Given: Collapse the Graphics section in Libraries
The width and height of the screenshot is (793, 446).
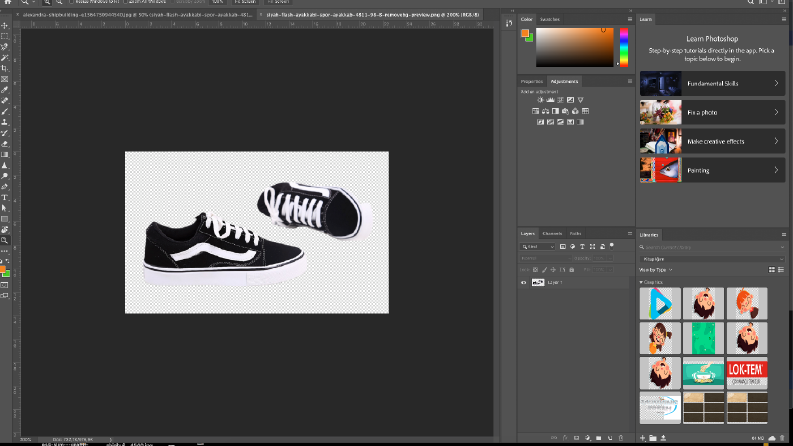Looking at the screenshot, I should coord(641,282).
